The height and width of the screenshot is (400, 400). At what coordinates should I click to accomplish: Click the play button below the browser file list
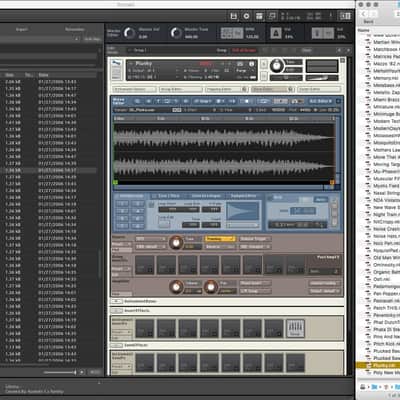(x=82, y=372)
